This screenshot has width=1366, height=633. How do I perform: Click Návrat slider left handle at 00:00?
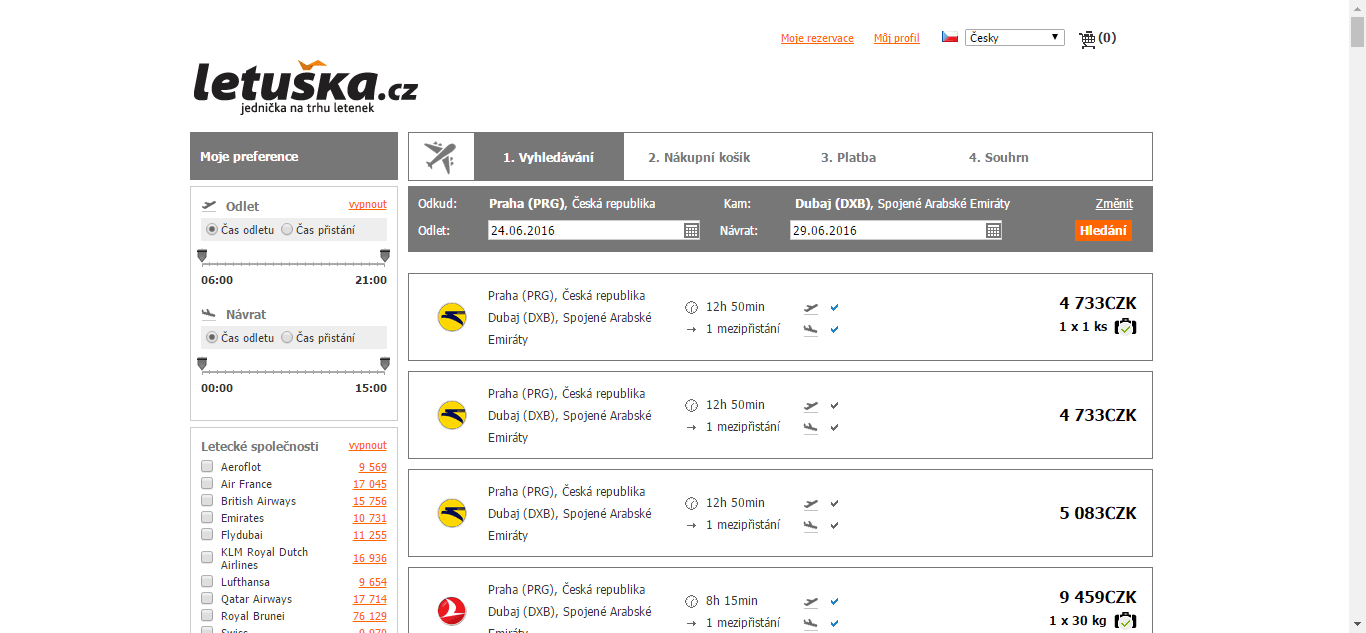click(203, 365)
